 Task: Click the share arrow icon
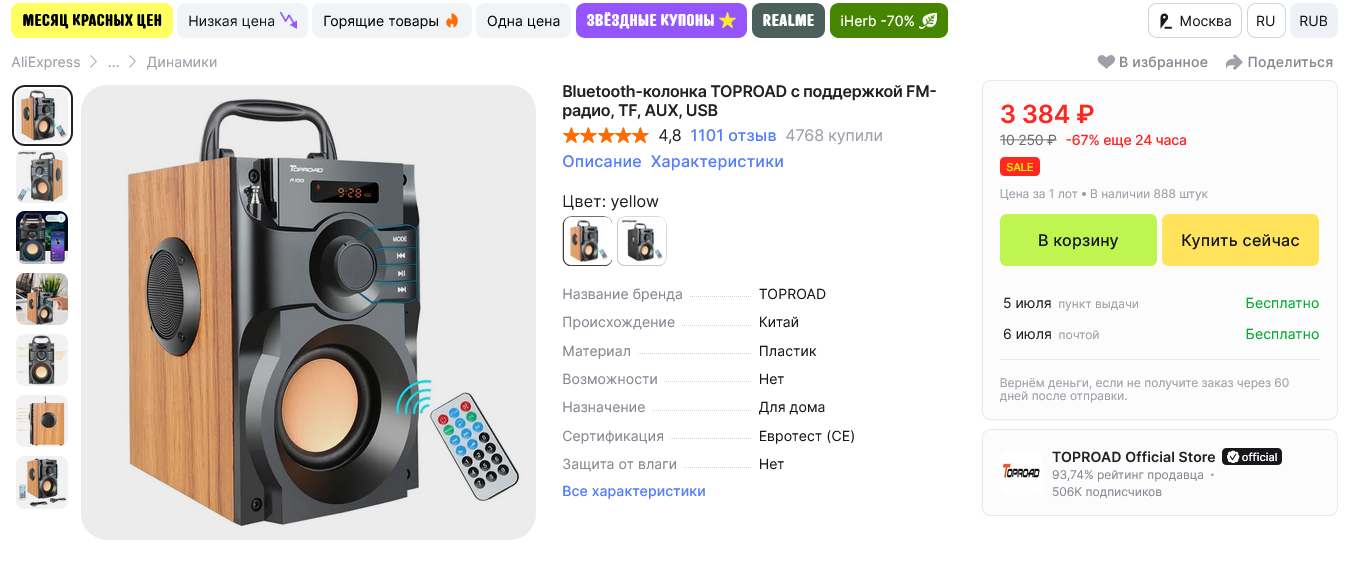[1234, 62]
